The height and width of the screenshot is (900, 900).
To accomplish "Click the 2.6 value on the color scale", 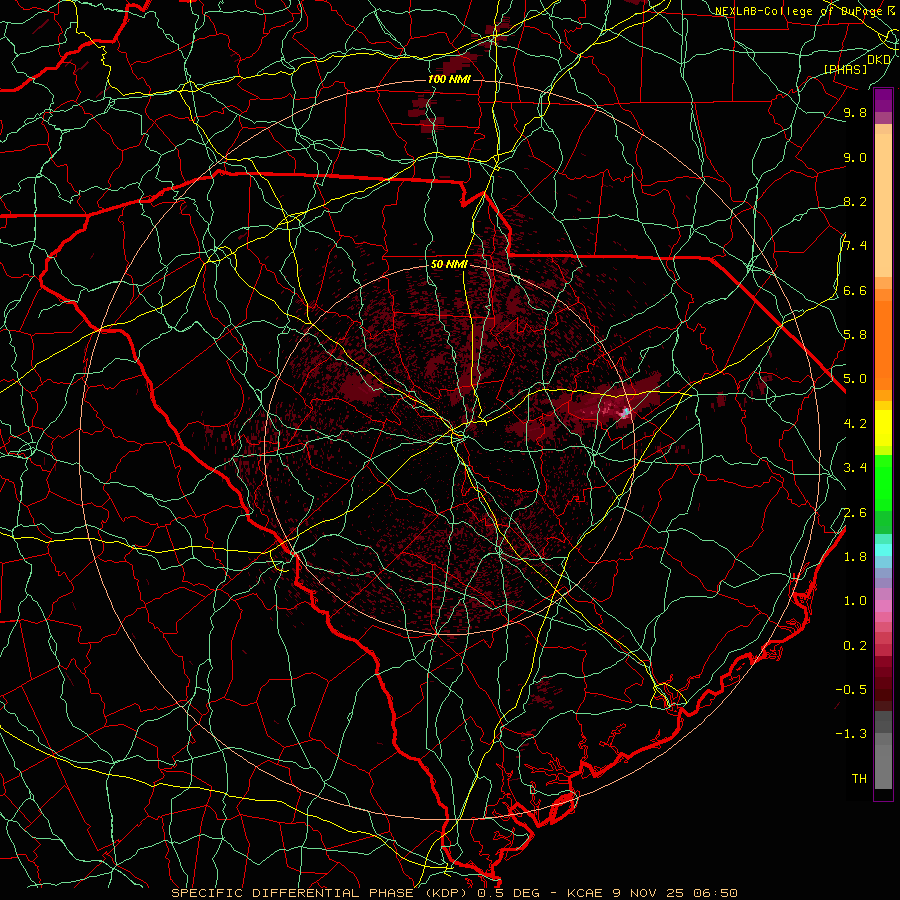I will (855, 512).
